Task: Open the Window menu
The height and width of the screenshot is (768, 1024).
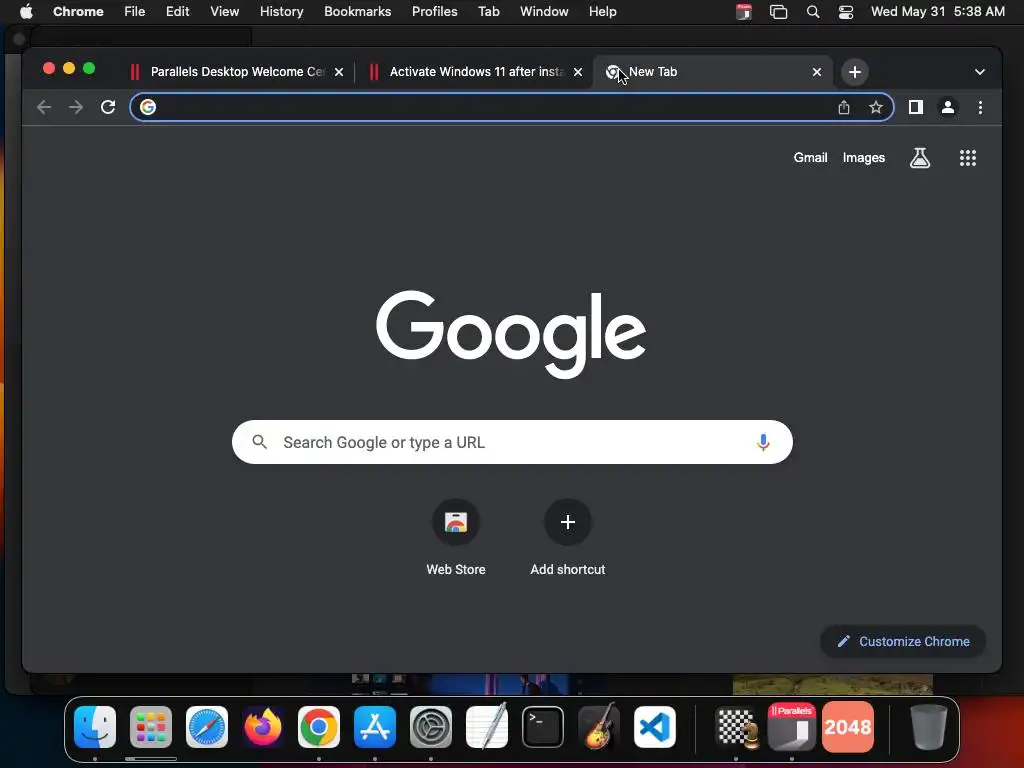Action: click(544, 11)
